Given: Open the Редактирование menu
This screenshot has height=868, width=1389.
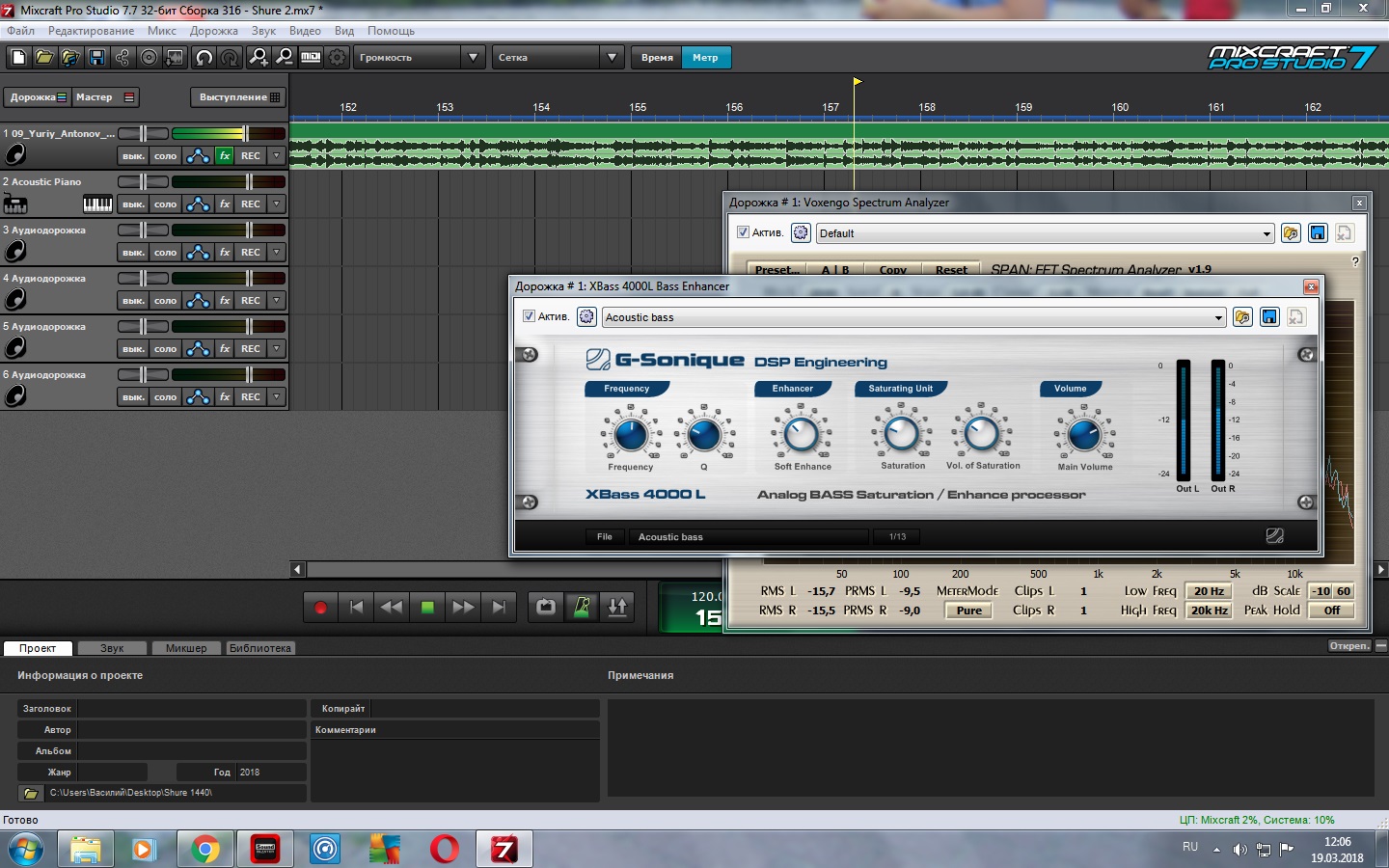Looking at the screenshot, I should pos(92,31).
